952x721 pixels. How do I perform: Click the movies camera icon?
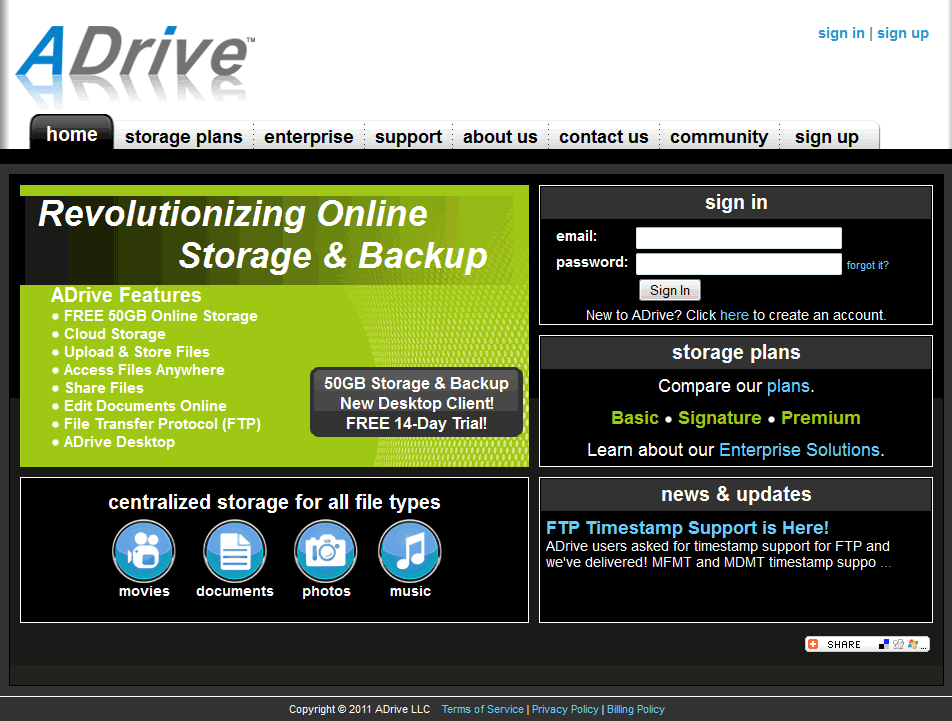click(144, 551)
